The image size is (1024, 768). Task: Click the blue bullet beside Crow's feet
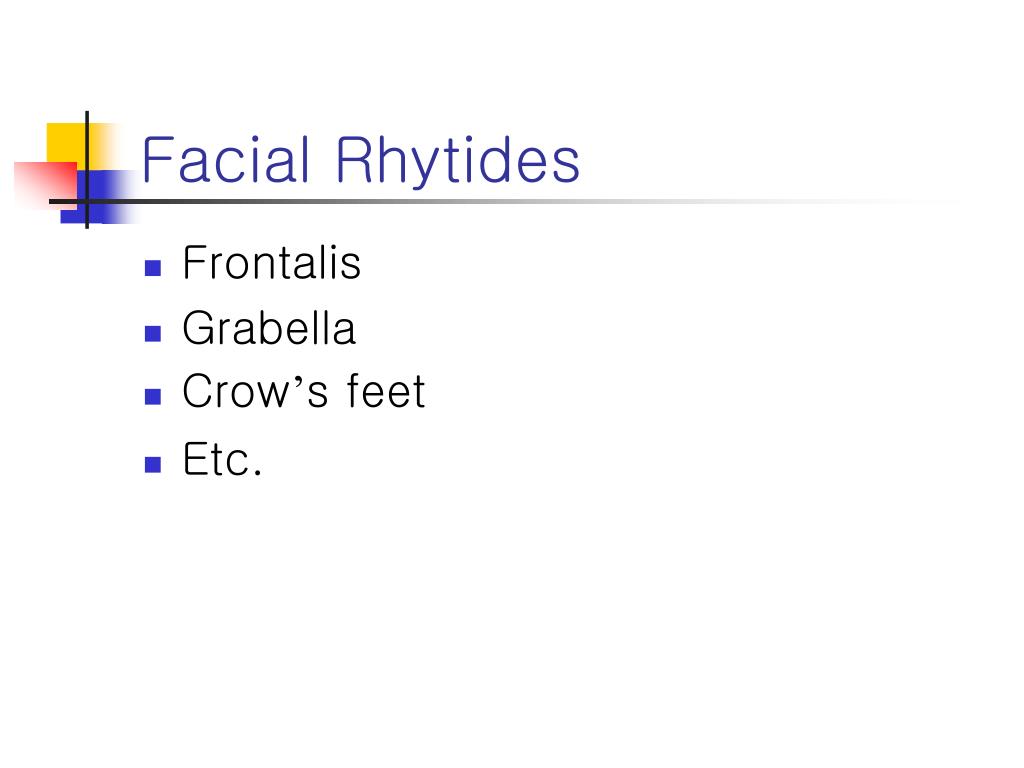click(153, 397)
